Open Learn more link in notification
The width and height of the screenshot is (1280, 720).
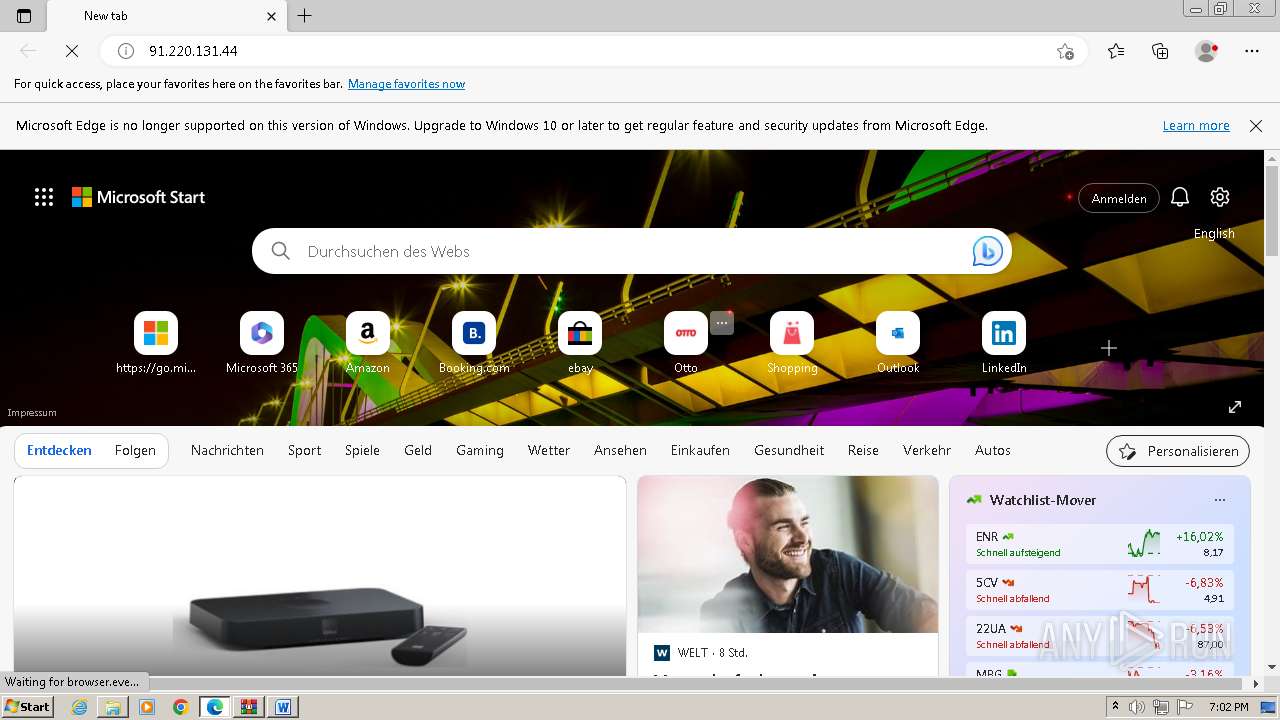pos(1196,126)
